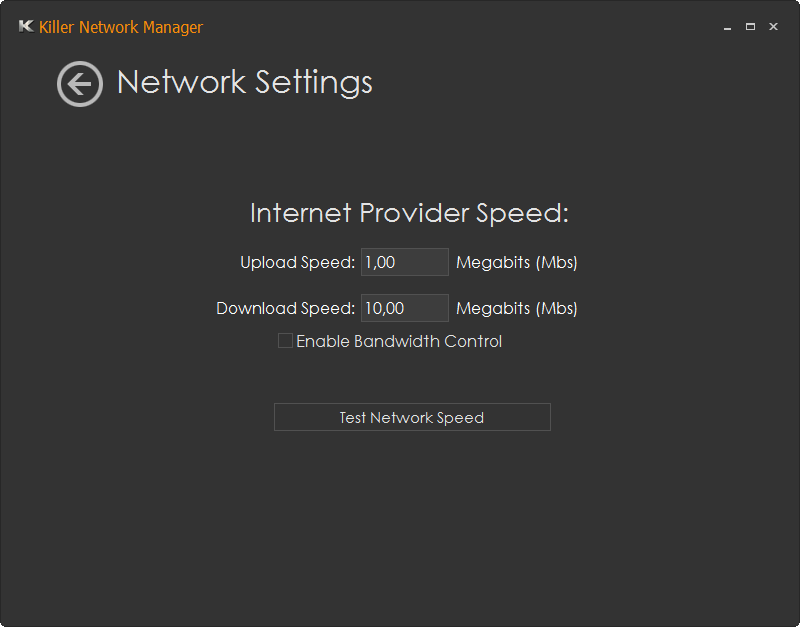
Task: Focus the Download Speed input field
Action: tap(405, 308)
